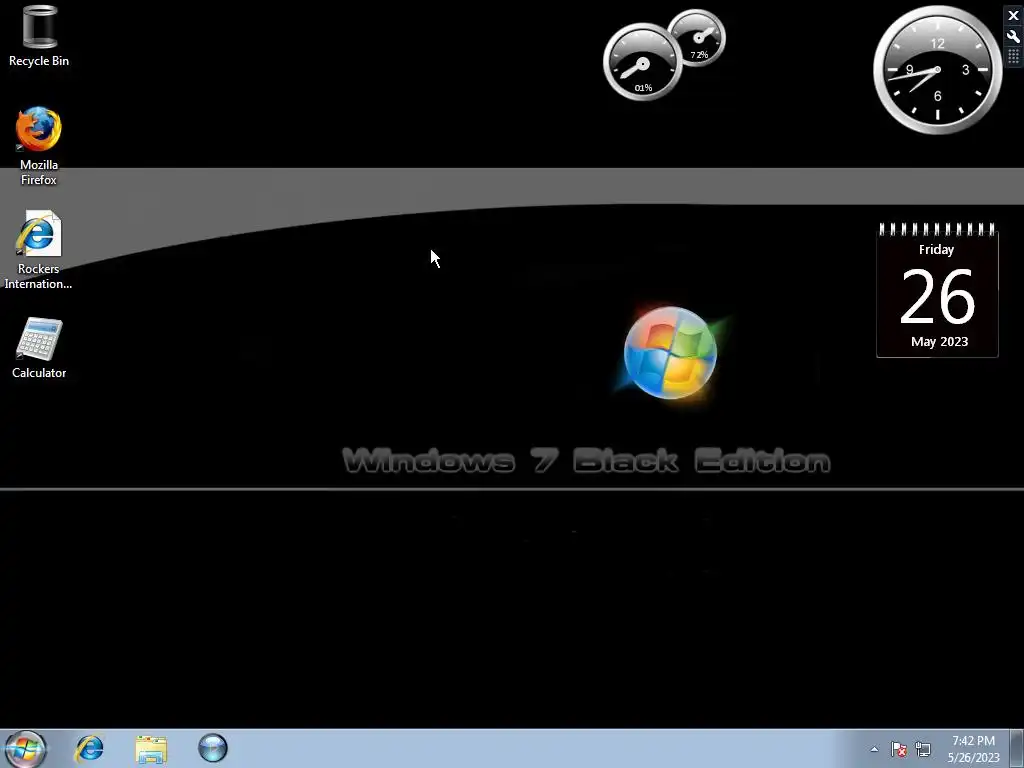Click the round globe taskbar icon
The height and width of the screenshot is (768, 1024).
point(213,748)
